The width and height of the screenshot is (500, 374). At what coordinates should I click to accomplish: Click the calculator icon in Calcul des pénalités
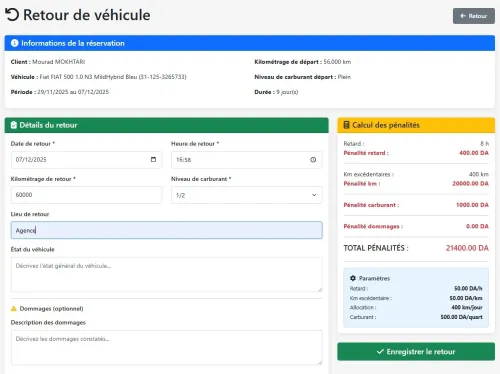tap(346, 125)
